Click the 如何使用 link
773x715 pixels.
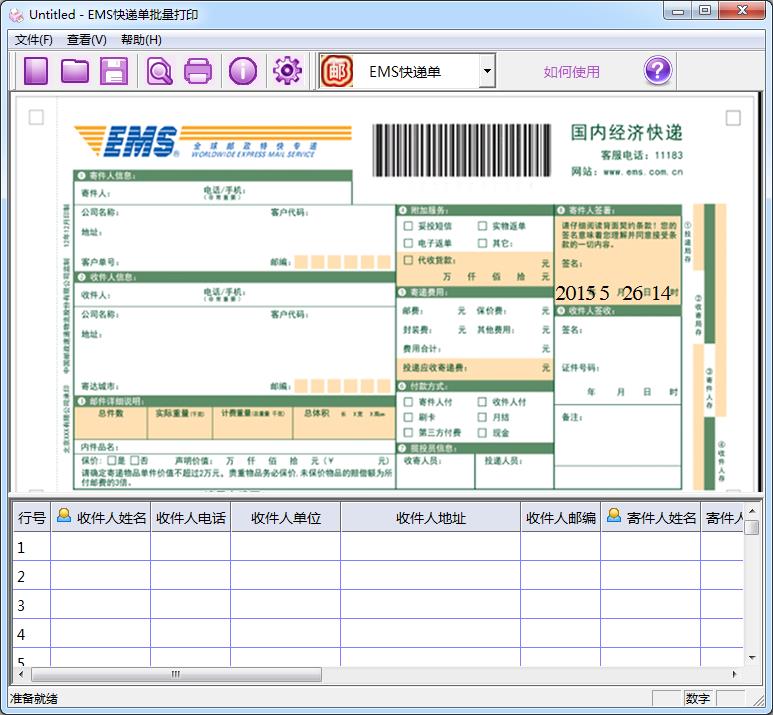571,72
